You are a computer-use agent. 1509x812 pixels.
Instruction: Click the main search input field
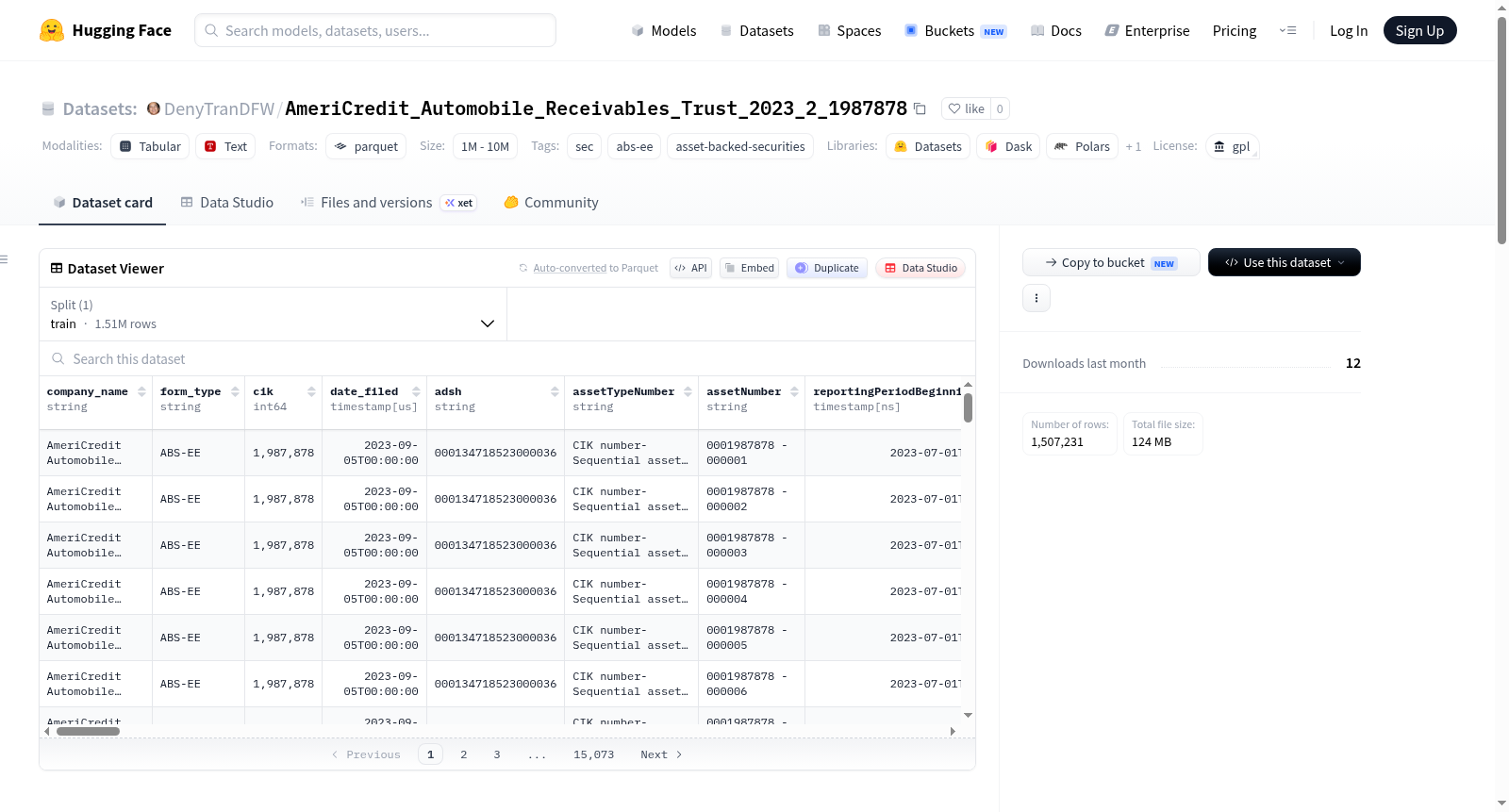(375, 30)
